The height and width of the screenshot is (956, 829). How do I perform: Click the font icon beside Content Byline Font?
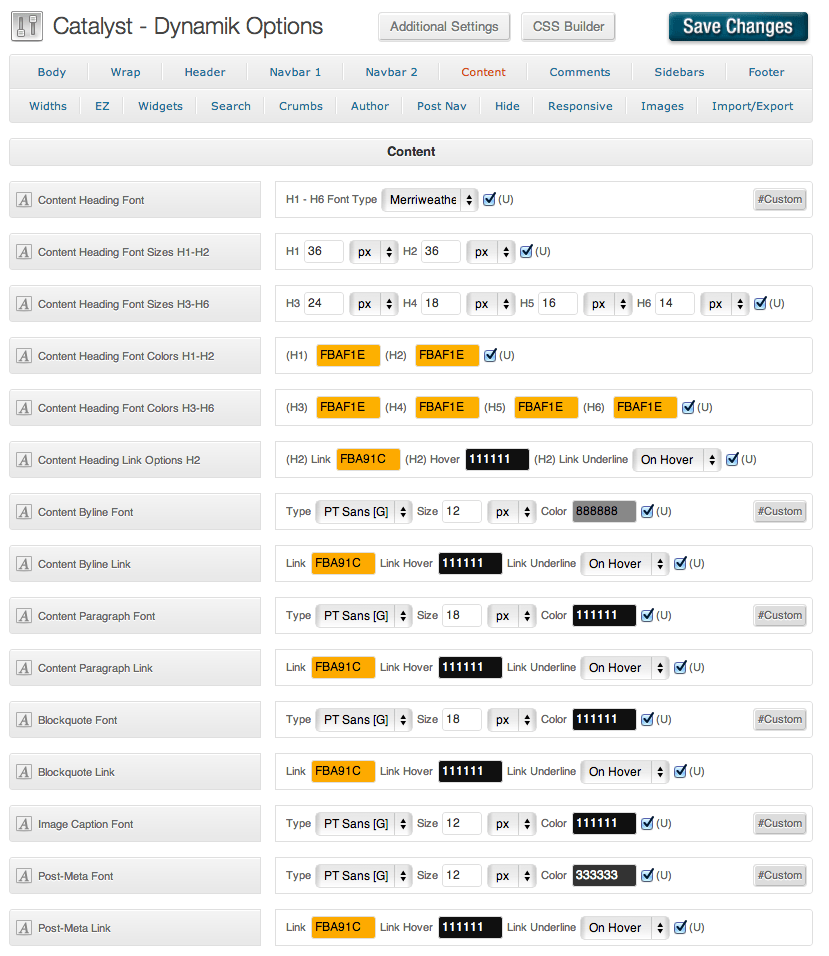click(x=24, y=512)
